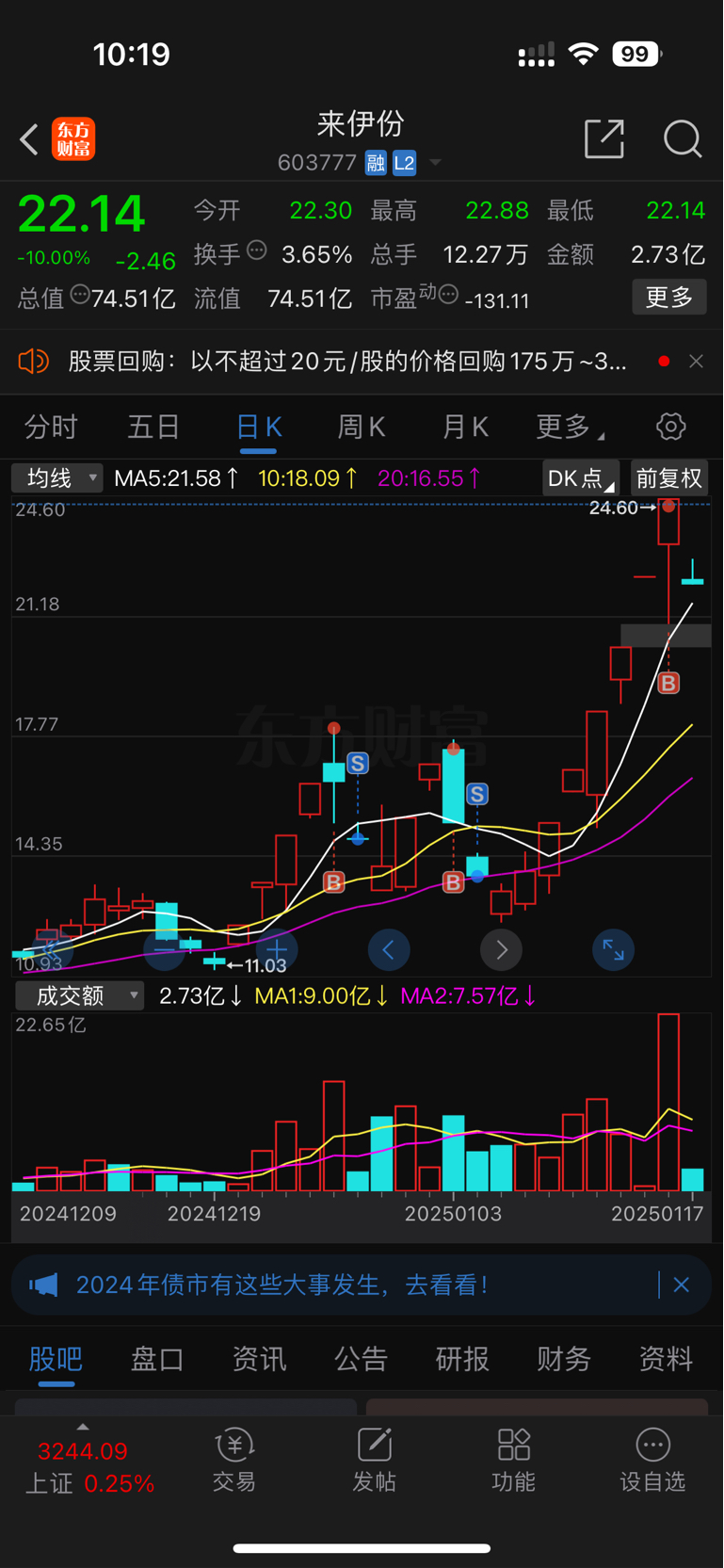Switch to 资讯 tab

point(259,1359)
